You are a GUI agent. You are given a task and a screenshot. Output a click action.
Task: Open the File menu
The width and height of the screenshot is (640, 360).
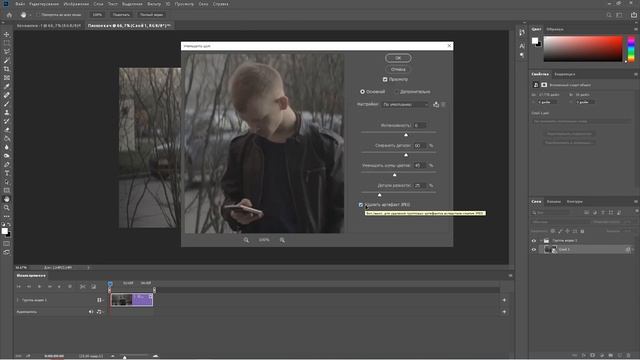click(x=20, y=4)
